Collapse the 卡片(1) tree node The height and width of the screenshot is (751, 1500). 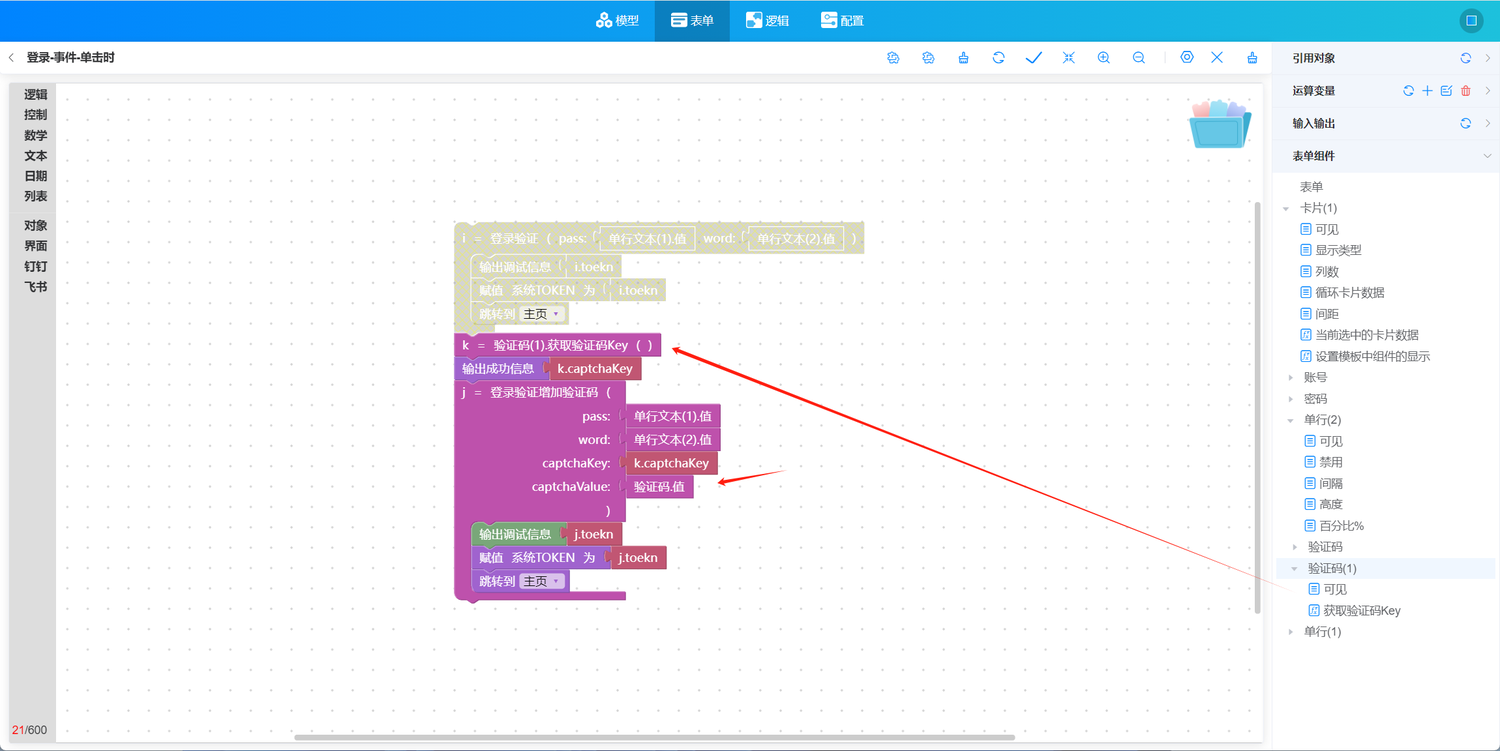[1286, 209]
